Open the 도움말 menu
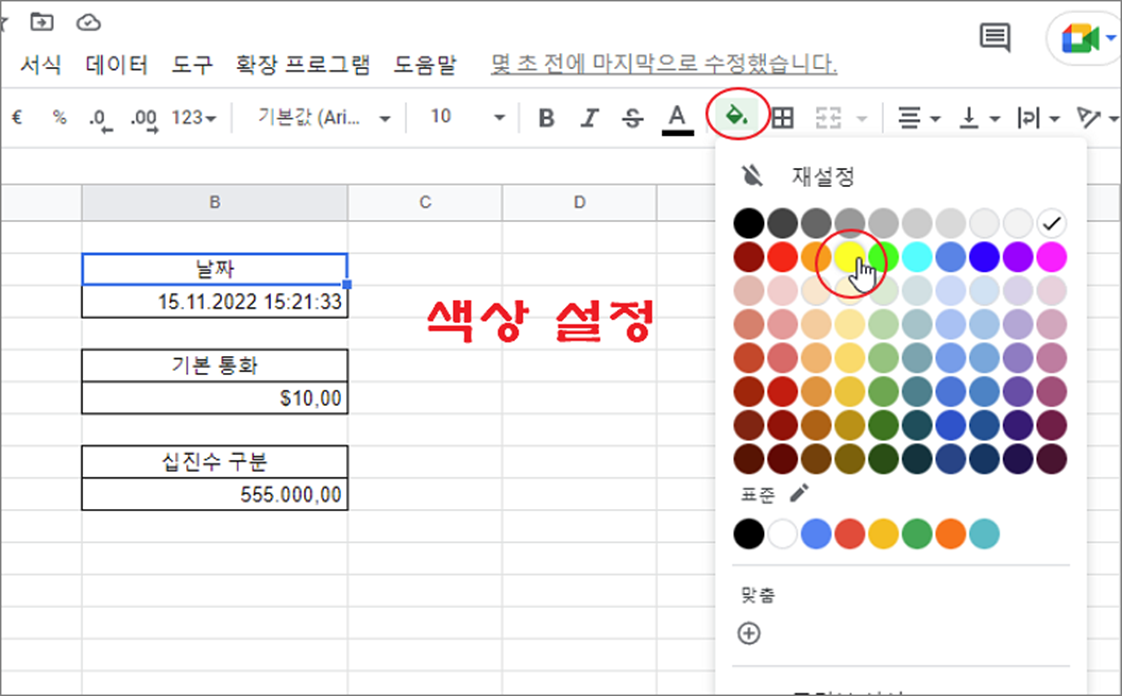The image size is (1122, 696). (425, 64)
